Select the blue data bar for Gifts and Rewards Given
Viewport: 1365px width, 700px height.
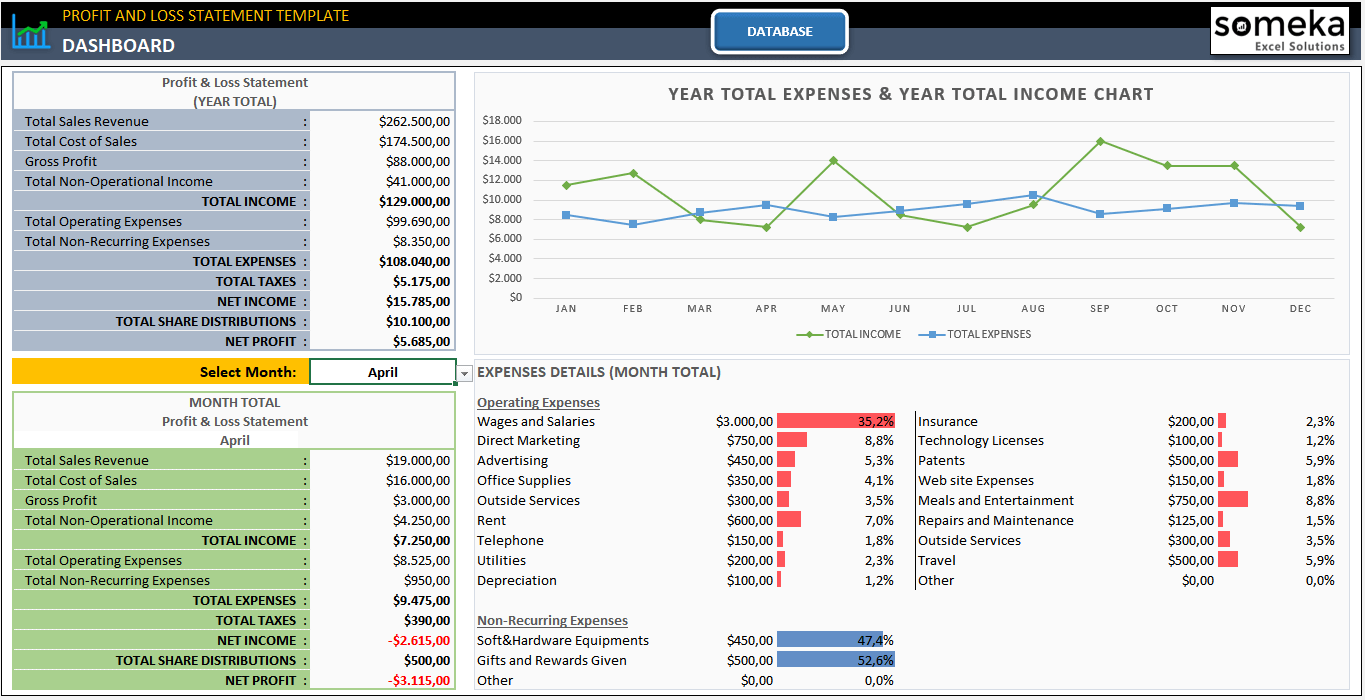(x=835, y=660)
